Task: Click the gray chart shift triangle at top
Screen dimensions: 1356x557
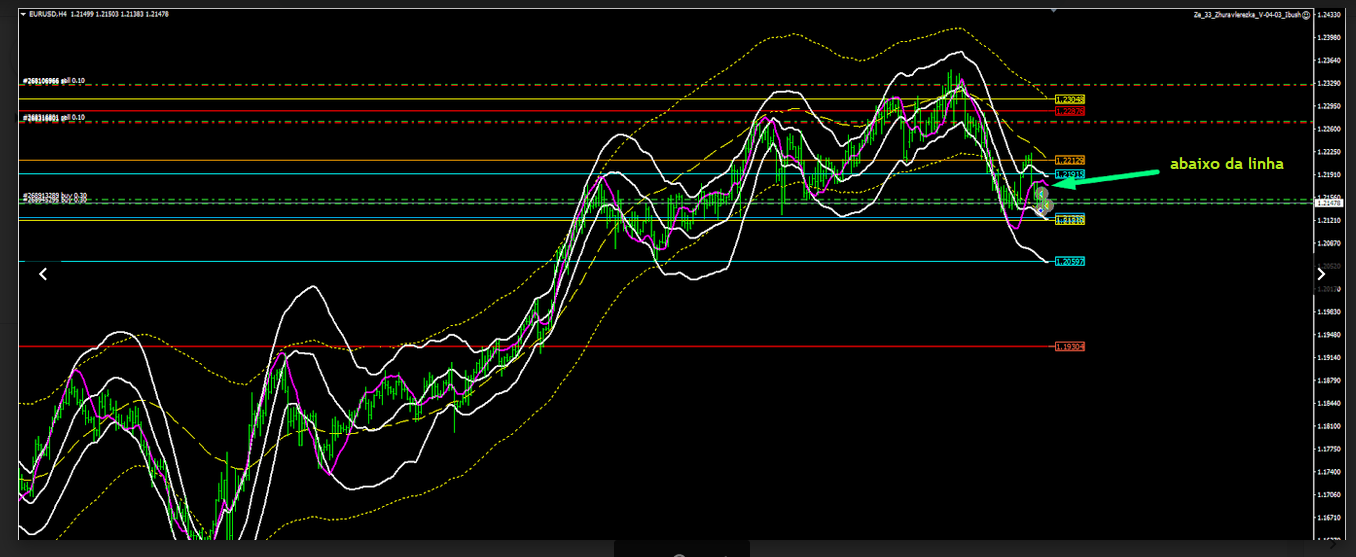Action: [x=1052, y=9]
